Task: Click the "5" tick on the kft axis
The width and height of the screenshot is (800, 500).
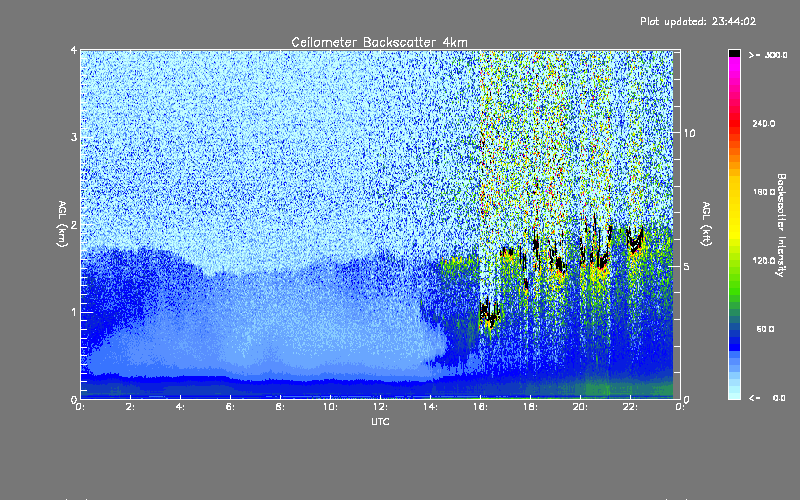Action: [x=687, y=266]
